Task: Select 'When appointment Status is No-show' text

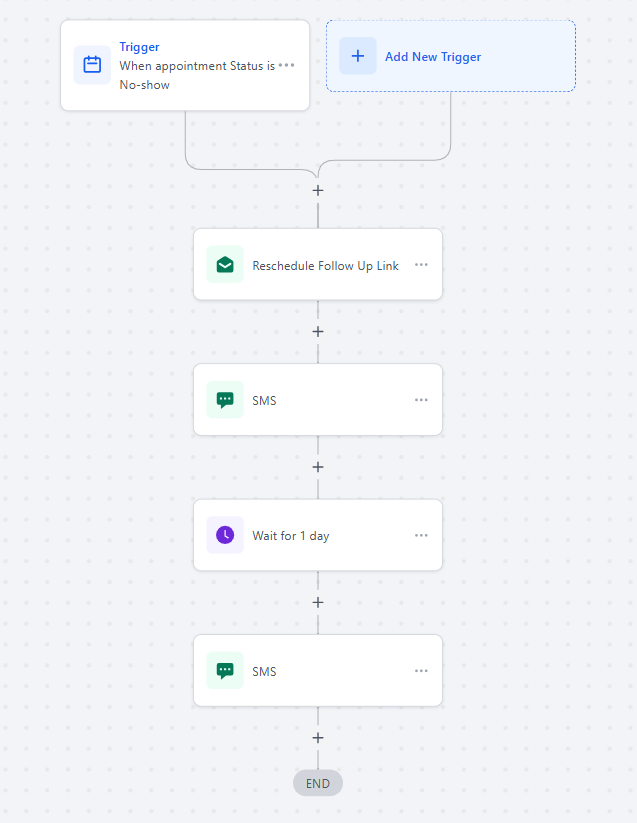Action: point(197,75)
